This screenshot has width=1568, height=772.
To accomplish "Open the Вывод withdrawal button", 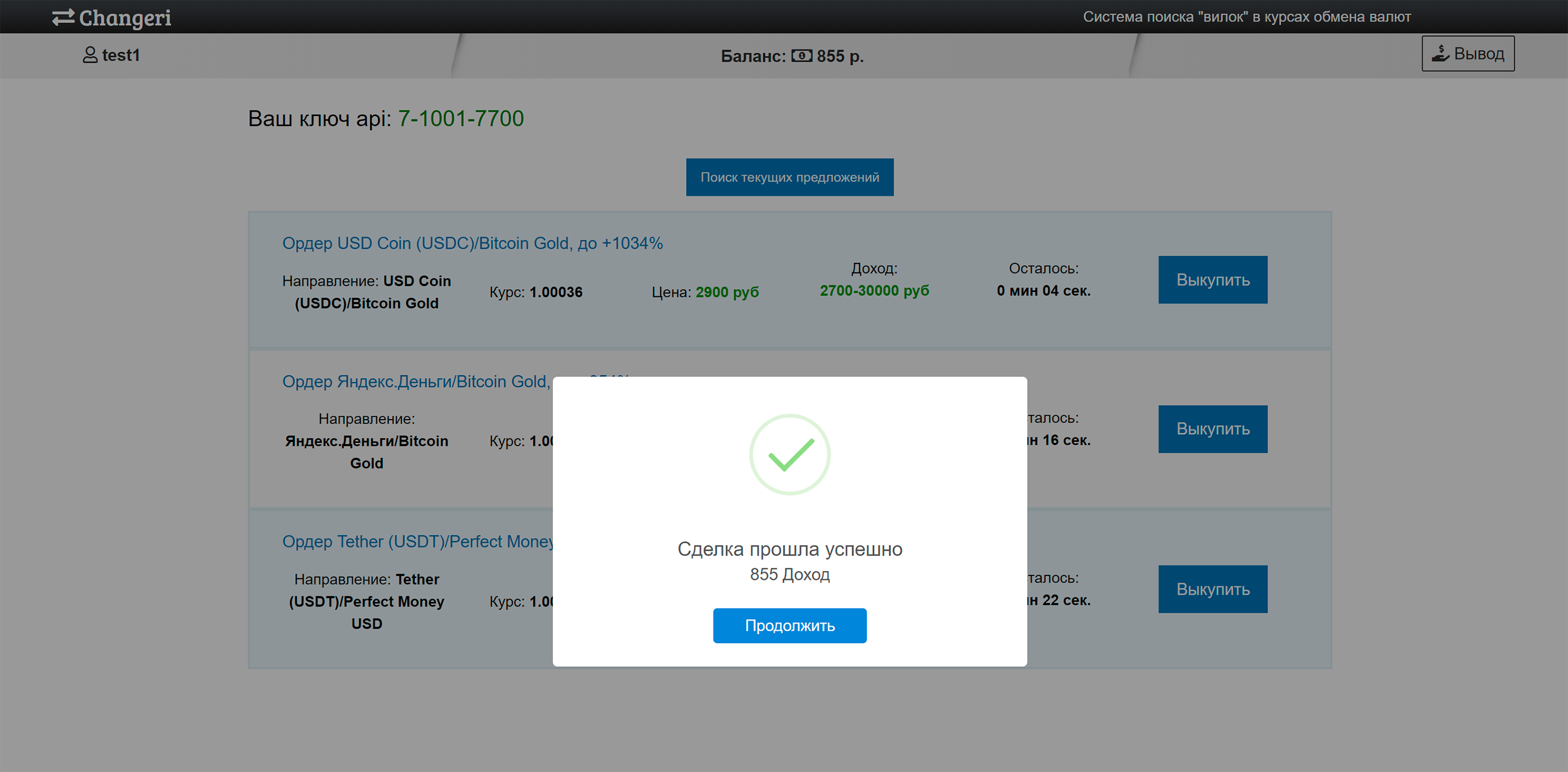I will [x=1468, y=54].
